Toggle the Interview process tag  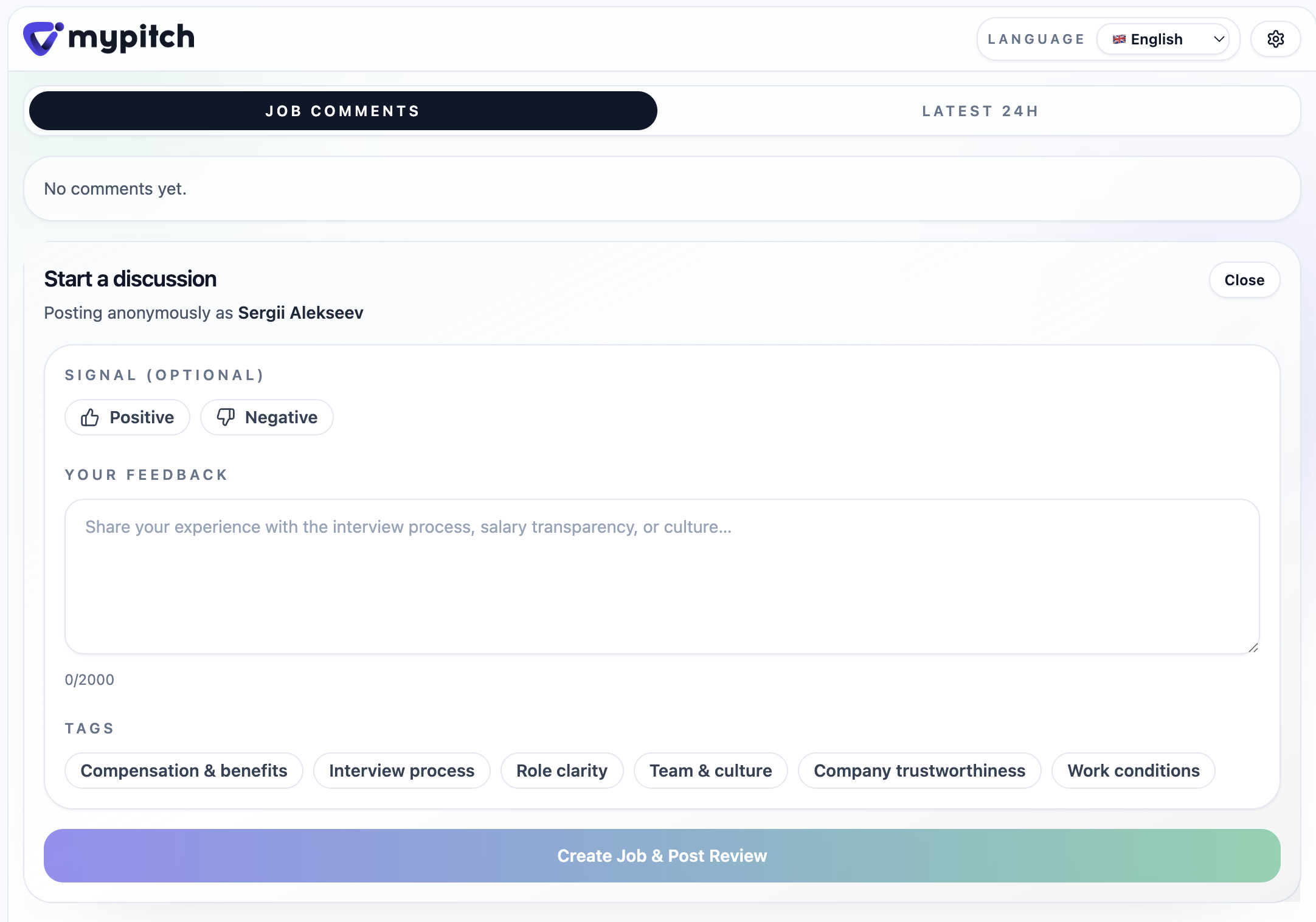(x=401, y=771)
